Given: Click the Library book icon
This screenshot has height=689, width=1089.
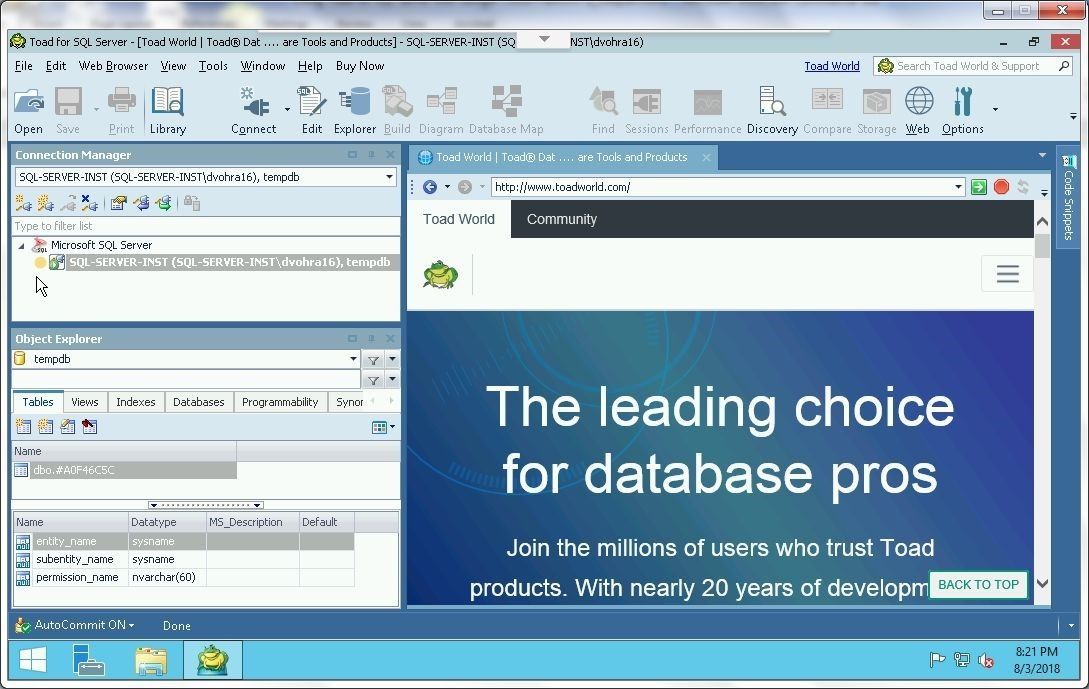Looking at the screenshot, I should (167, 102).
